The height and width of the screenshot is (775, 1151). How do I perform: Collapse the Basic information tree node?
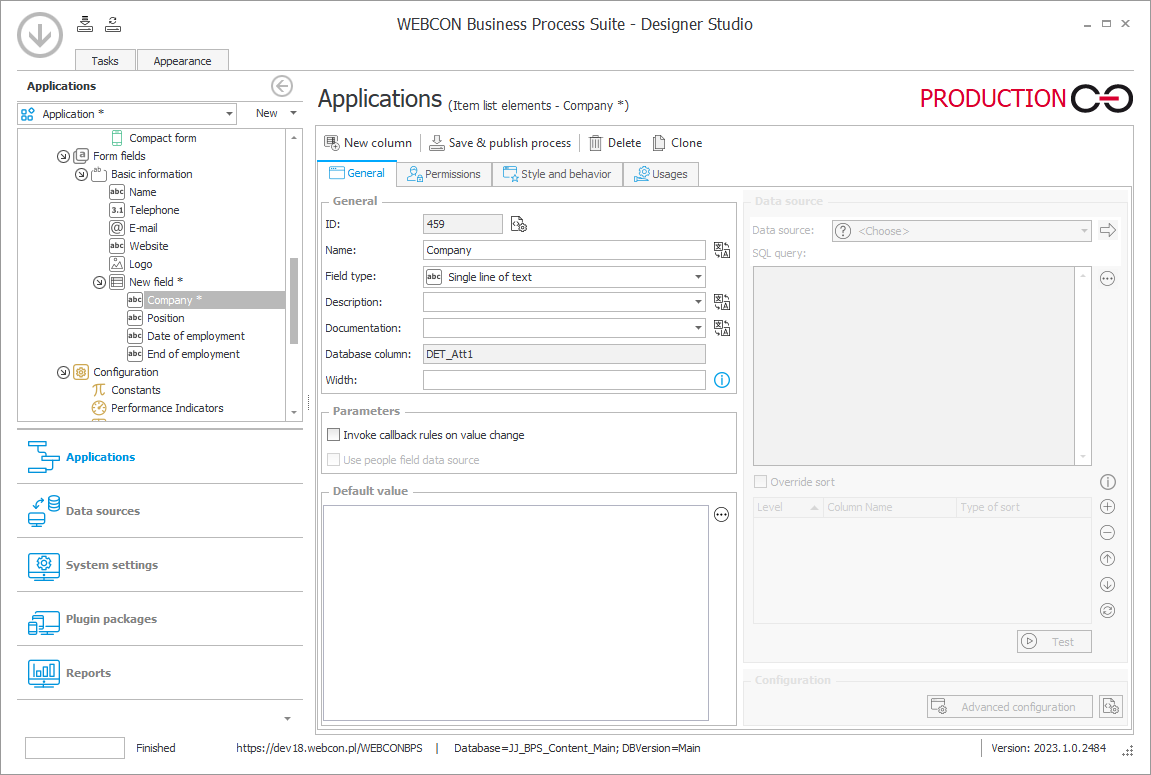81,174
